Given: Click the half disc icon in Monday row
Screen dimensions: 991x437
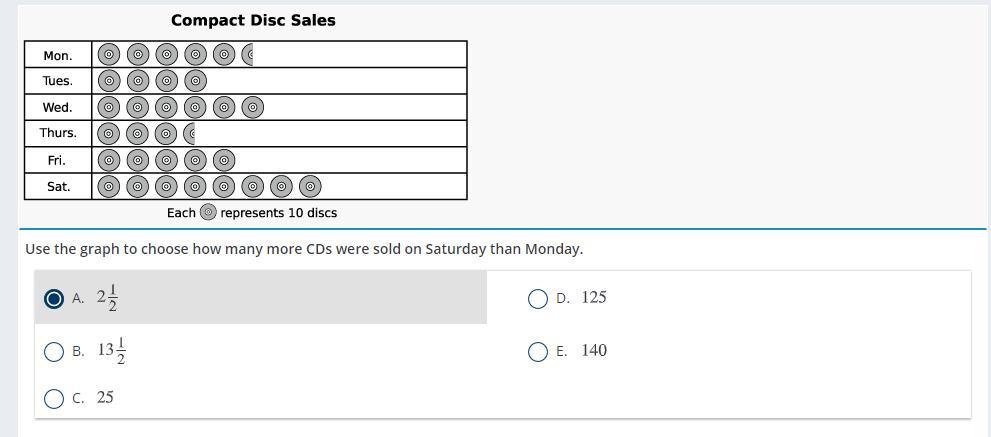Looking at the screenshot, I should 248,55.
